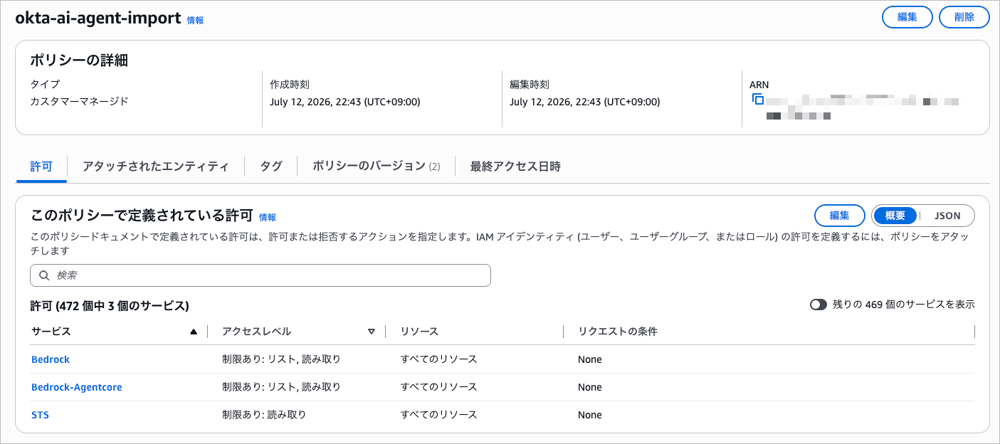
Task: Go to the 最終アクセス日時 tab
Action: click(515, 166)
